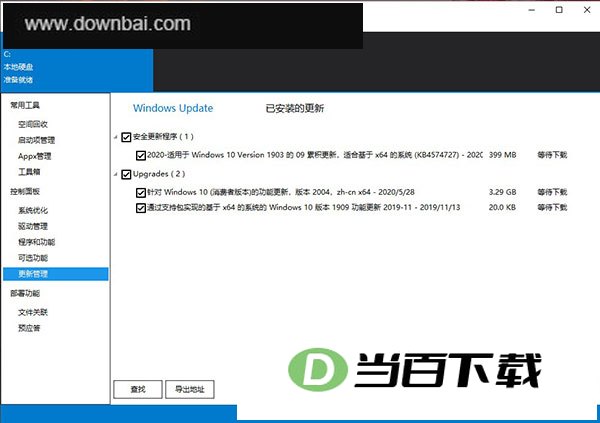Click the 部署功能 section header

click(x=25, y=293)
